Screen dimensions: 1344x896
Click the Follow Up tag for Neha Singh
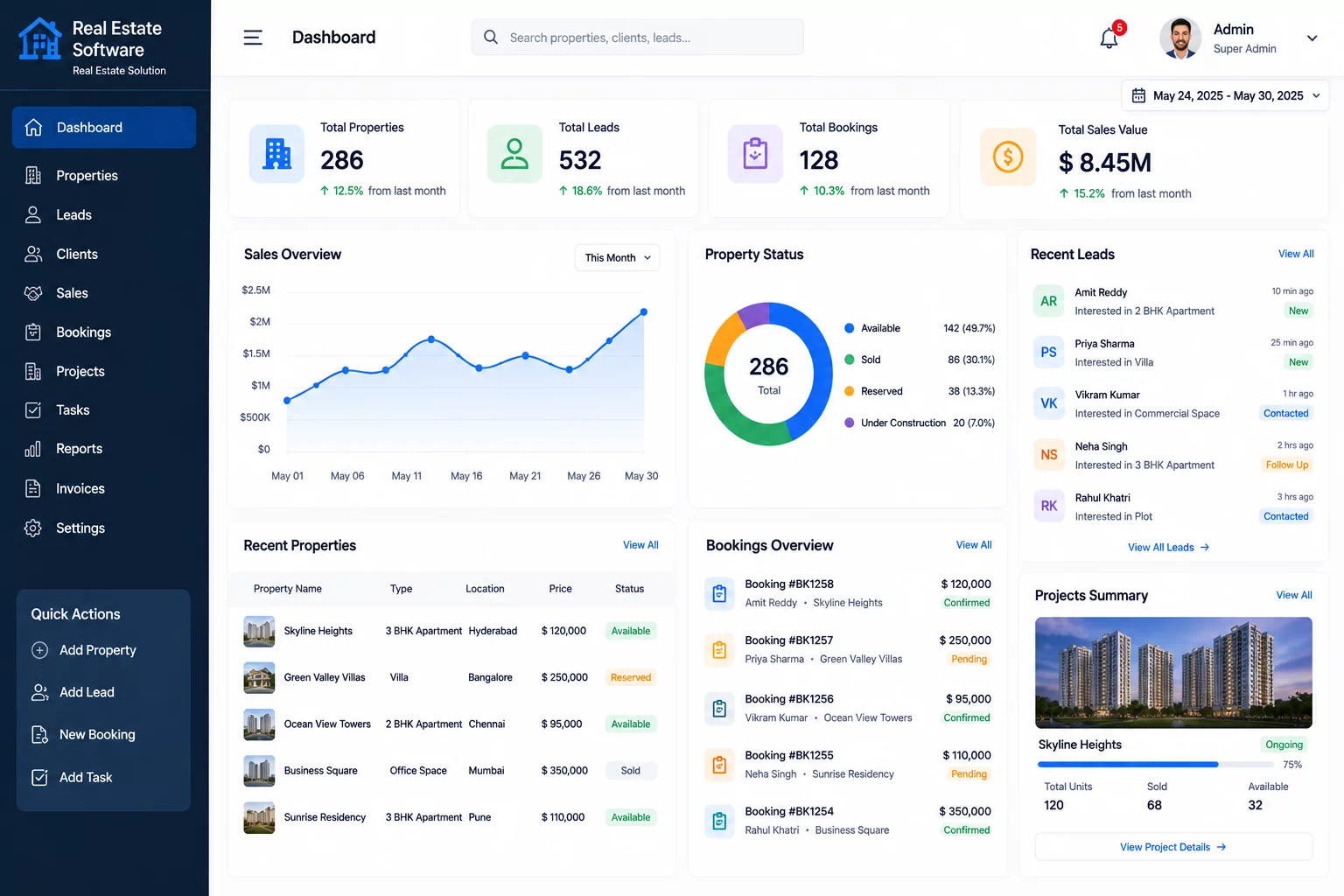(1287, 465)
